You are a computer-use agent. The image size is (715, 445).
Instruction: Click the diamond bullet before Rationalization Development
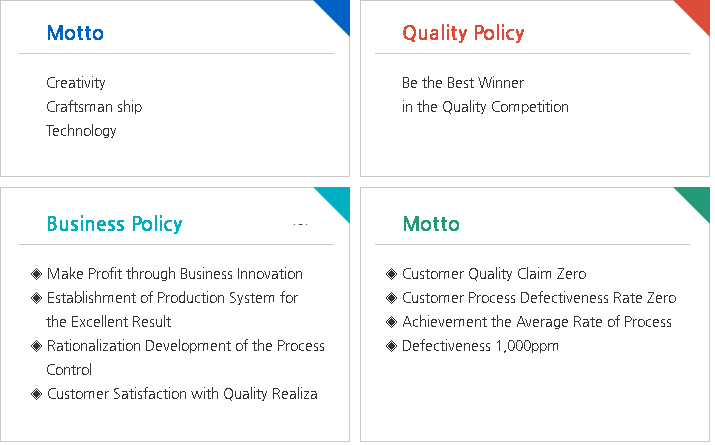[37, 346]
